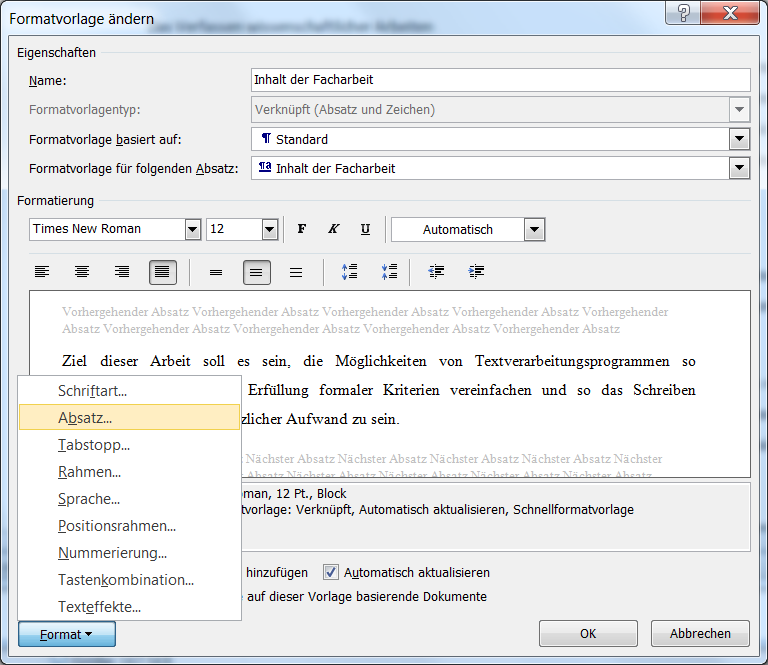Align paragraph text right
The width and height of the screenshot is (768, 665).
[x=122, y=272]
